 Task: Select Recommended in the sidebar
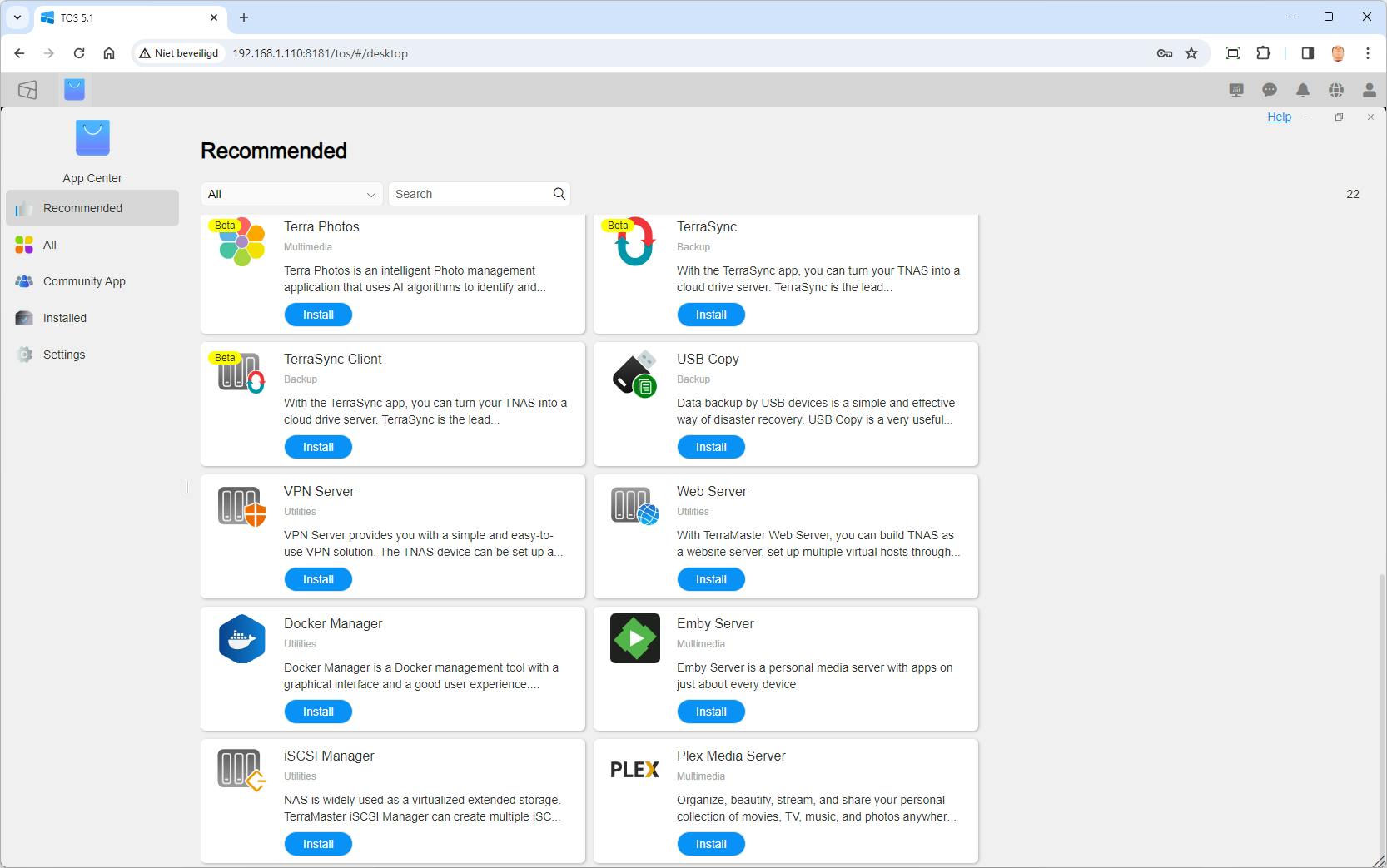pyautogui.click(x=92, y=208)
